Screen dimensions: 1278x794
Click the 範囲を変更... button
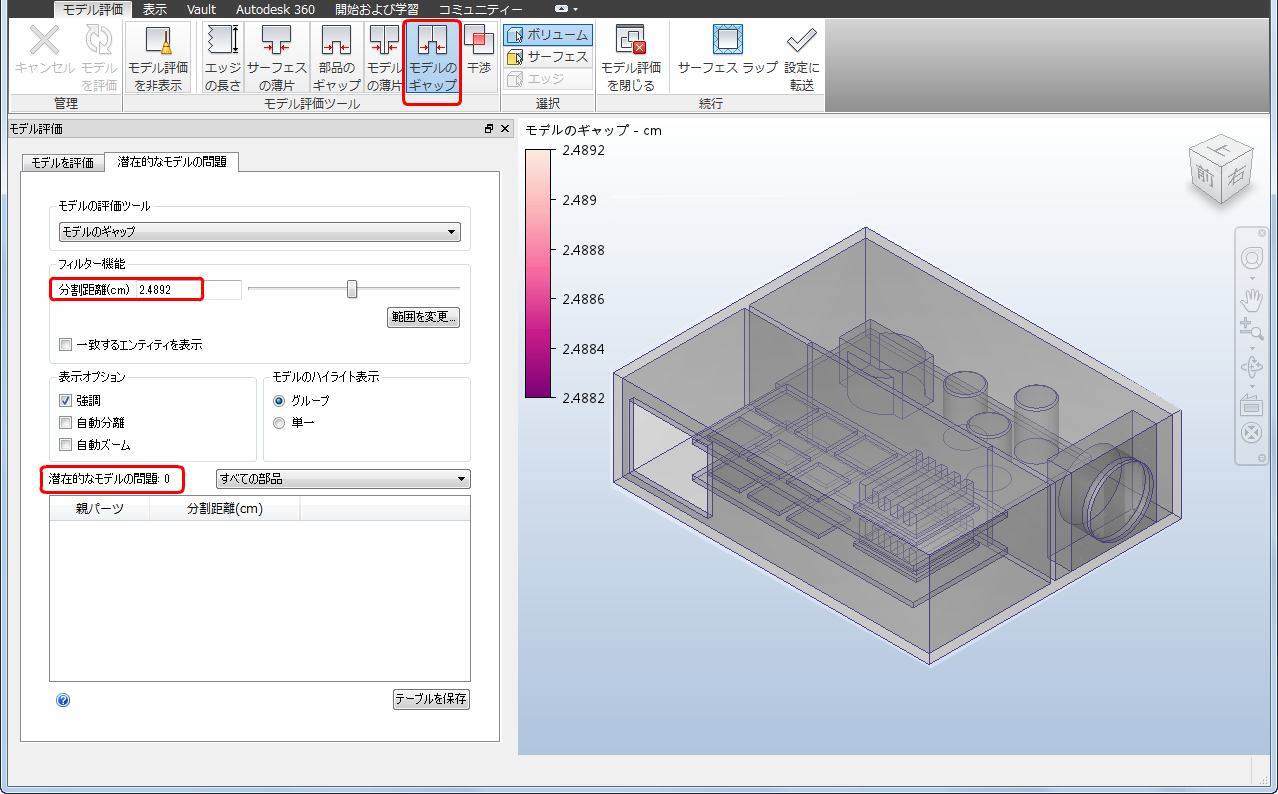424,318
